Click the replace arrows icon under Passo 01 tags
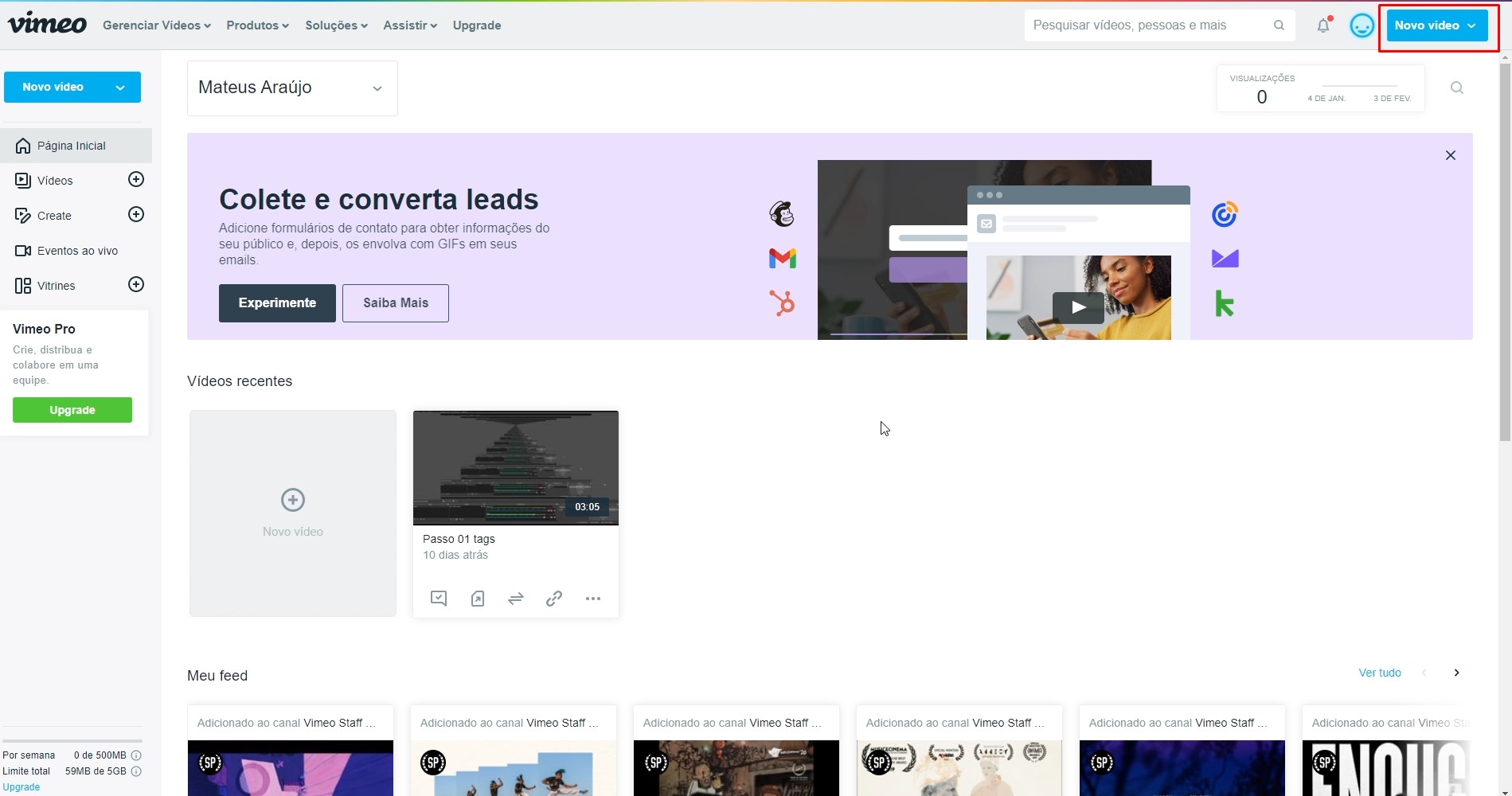Image resolution: width=1512 pixels, height=796 pixels. (x=516, y=599)
